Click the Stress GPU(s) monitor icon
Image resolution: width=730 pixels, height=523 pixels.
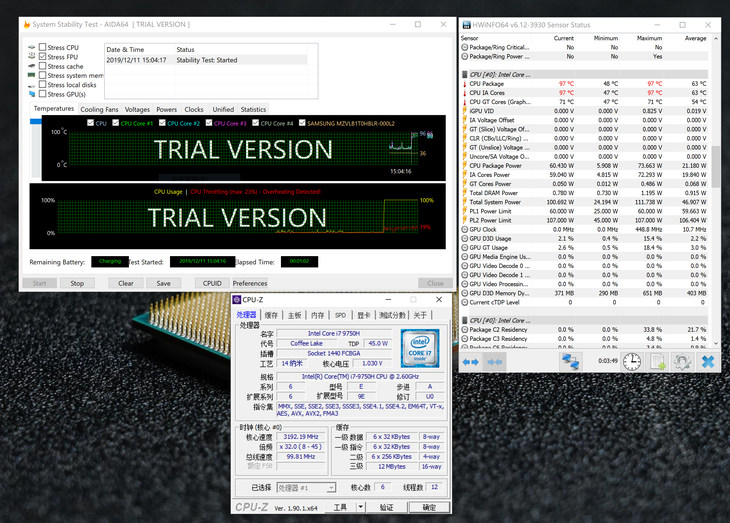pyautogui.click(x=32, y=94)
